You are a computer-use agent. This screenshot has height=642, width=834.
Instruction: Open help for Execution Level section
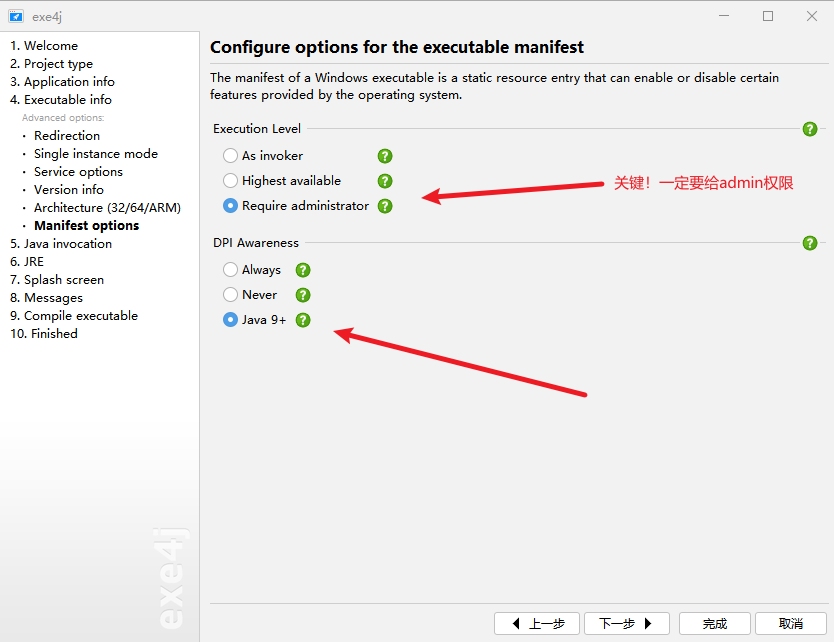pos(810,129)
